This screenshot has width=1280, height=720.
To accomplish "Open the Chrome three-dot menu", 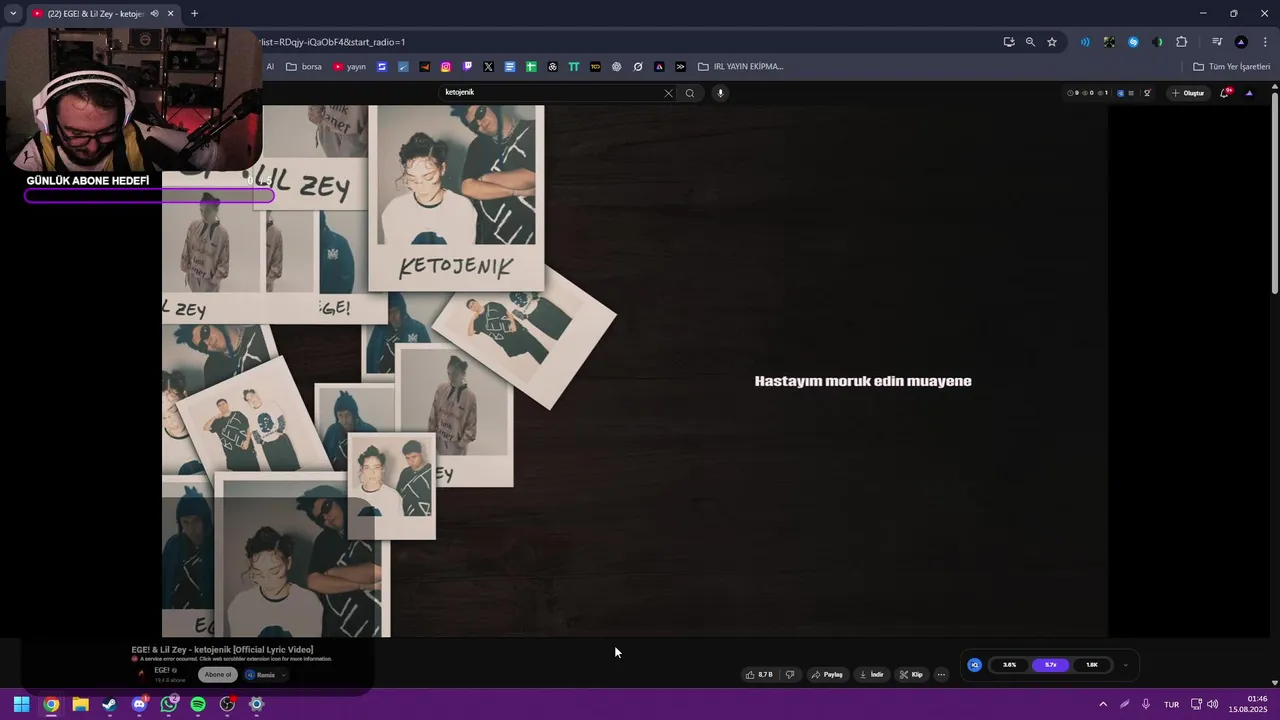I will pos(1264,42).
